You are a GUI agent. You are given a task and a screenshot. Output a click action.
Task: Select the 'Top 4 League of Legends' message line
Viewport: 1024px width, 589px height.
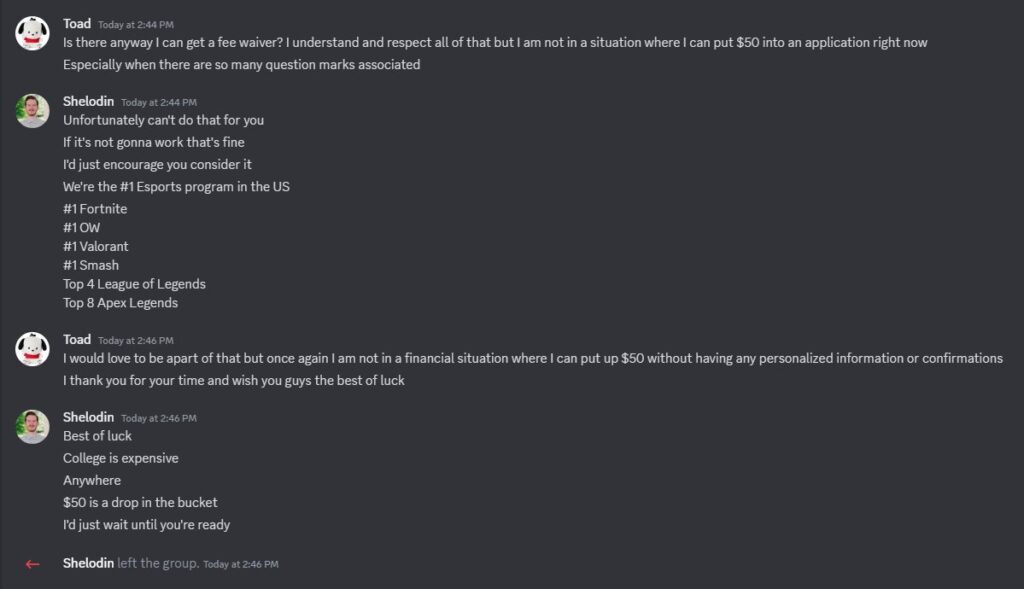[x=134, y=284]
